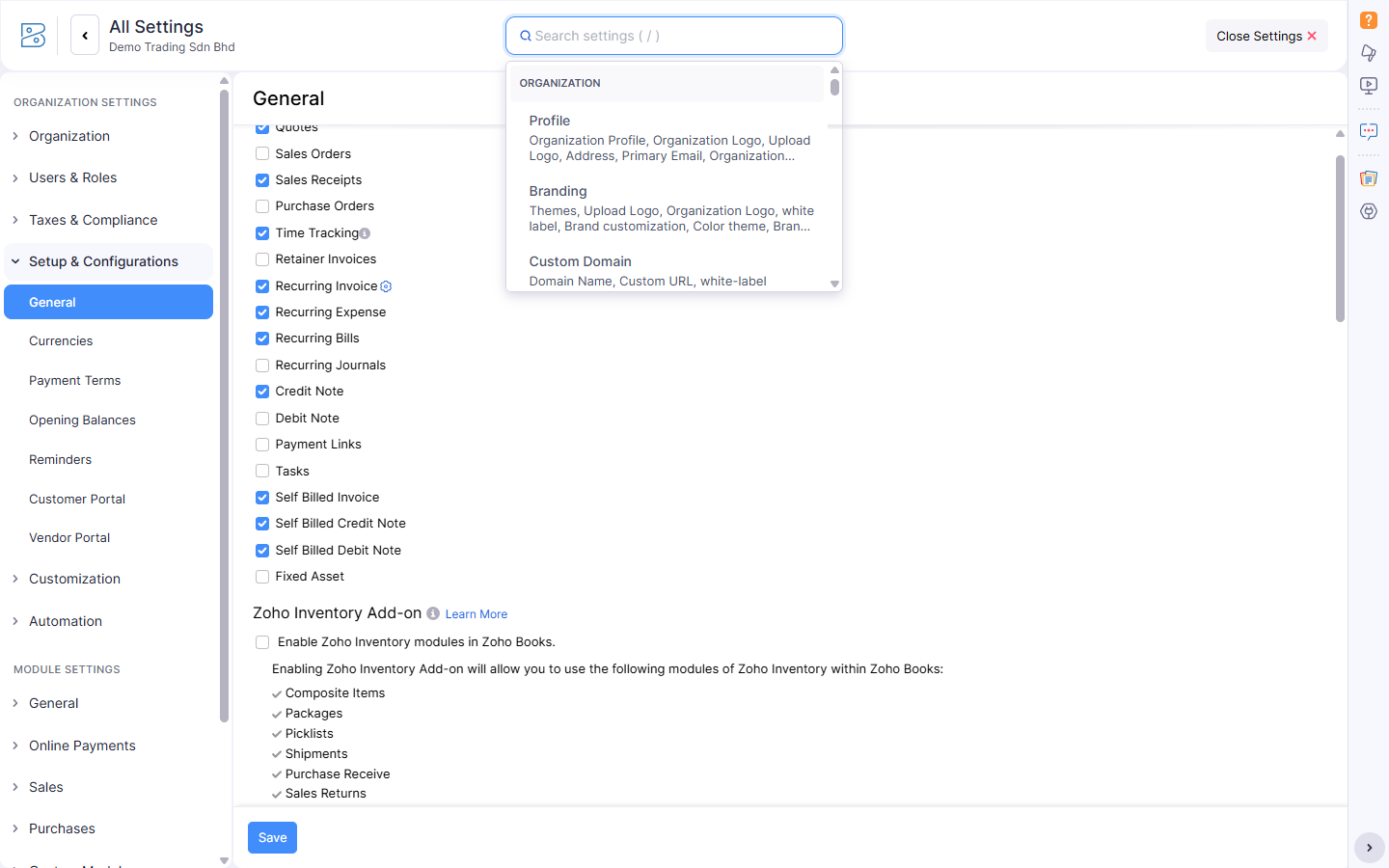Open the documents stack icon in right rail

click(1368, 178)
